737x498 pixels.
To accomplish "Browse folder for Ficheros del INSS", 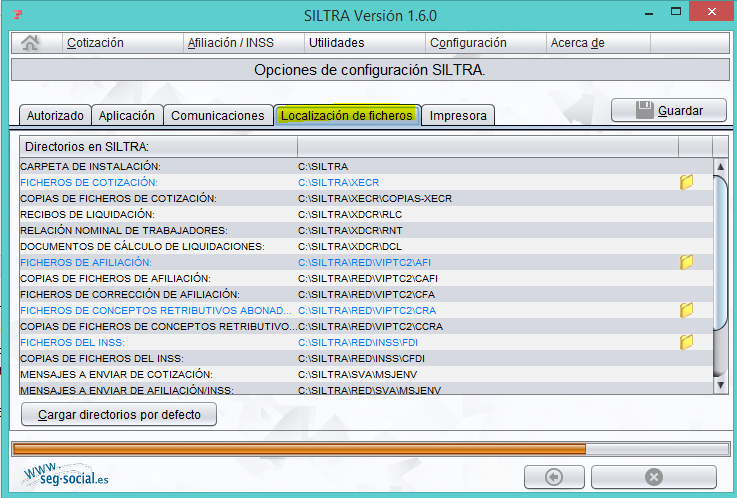I will click(x=686, y=342).
